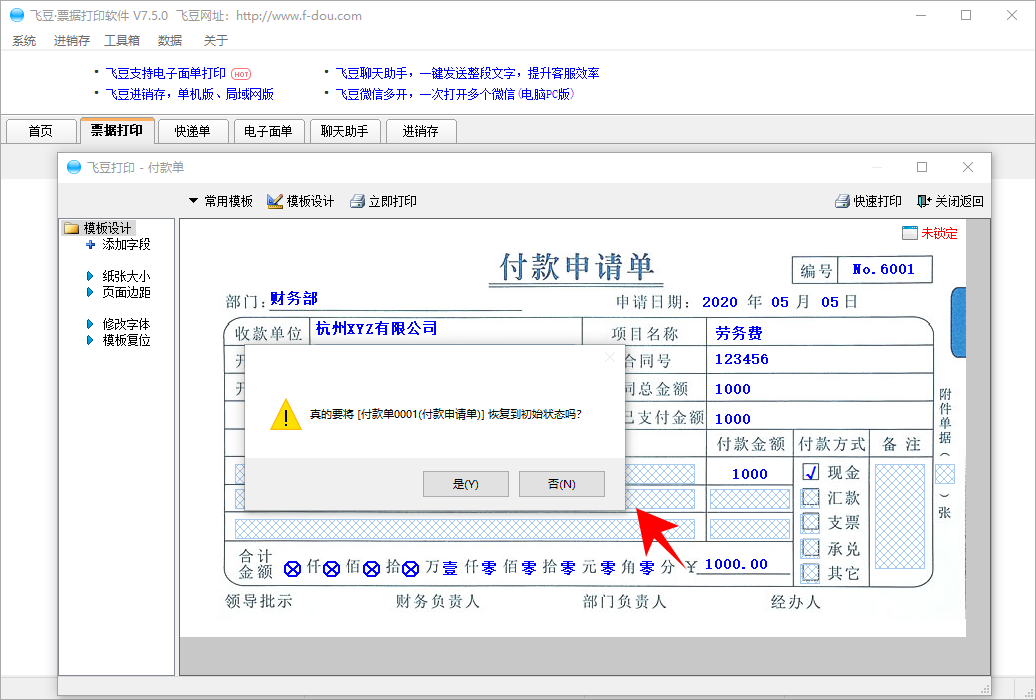Viewport: 1036px width, 700px height.
Task: Open the 数据 menu
Action: coord(170,41)
